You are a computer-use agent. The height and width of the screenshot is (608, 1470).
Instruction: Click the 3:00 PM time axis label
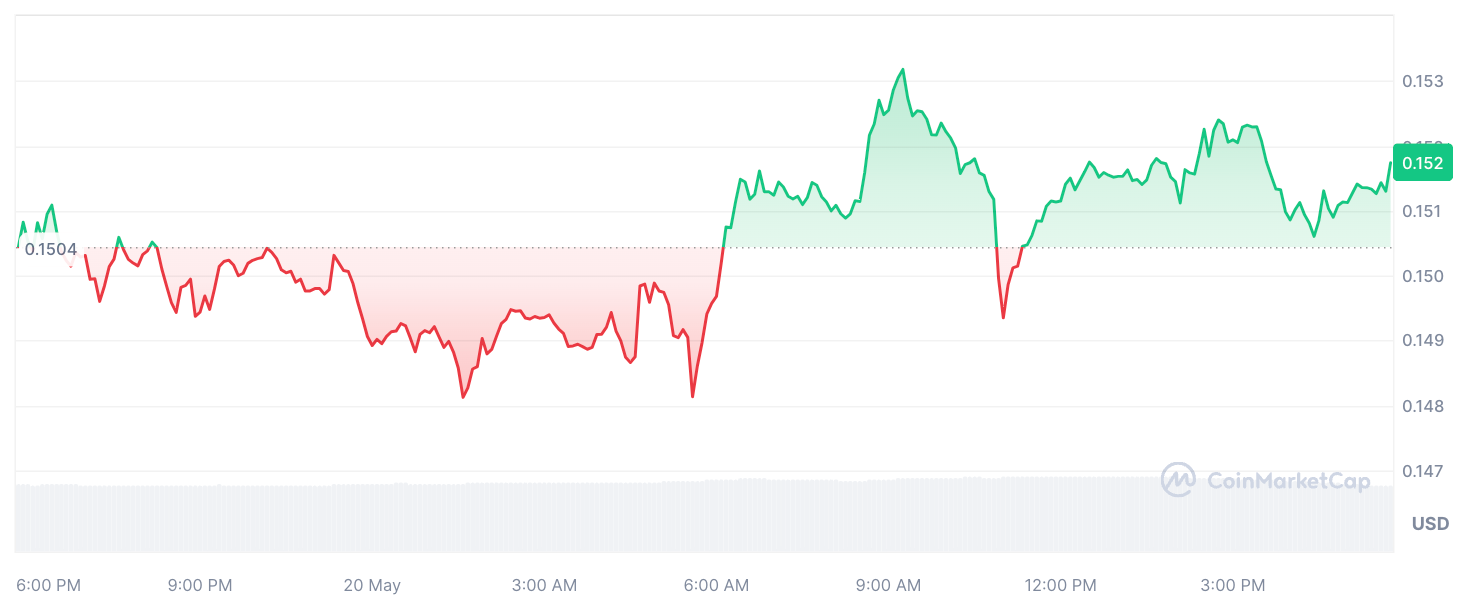pos(1232,585)
